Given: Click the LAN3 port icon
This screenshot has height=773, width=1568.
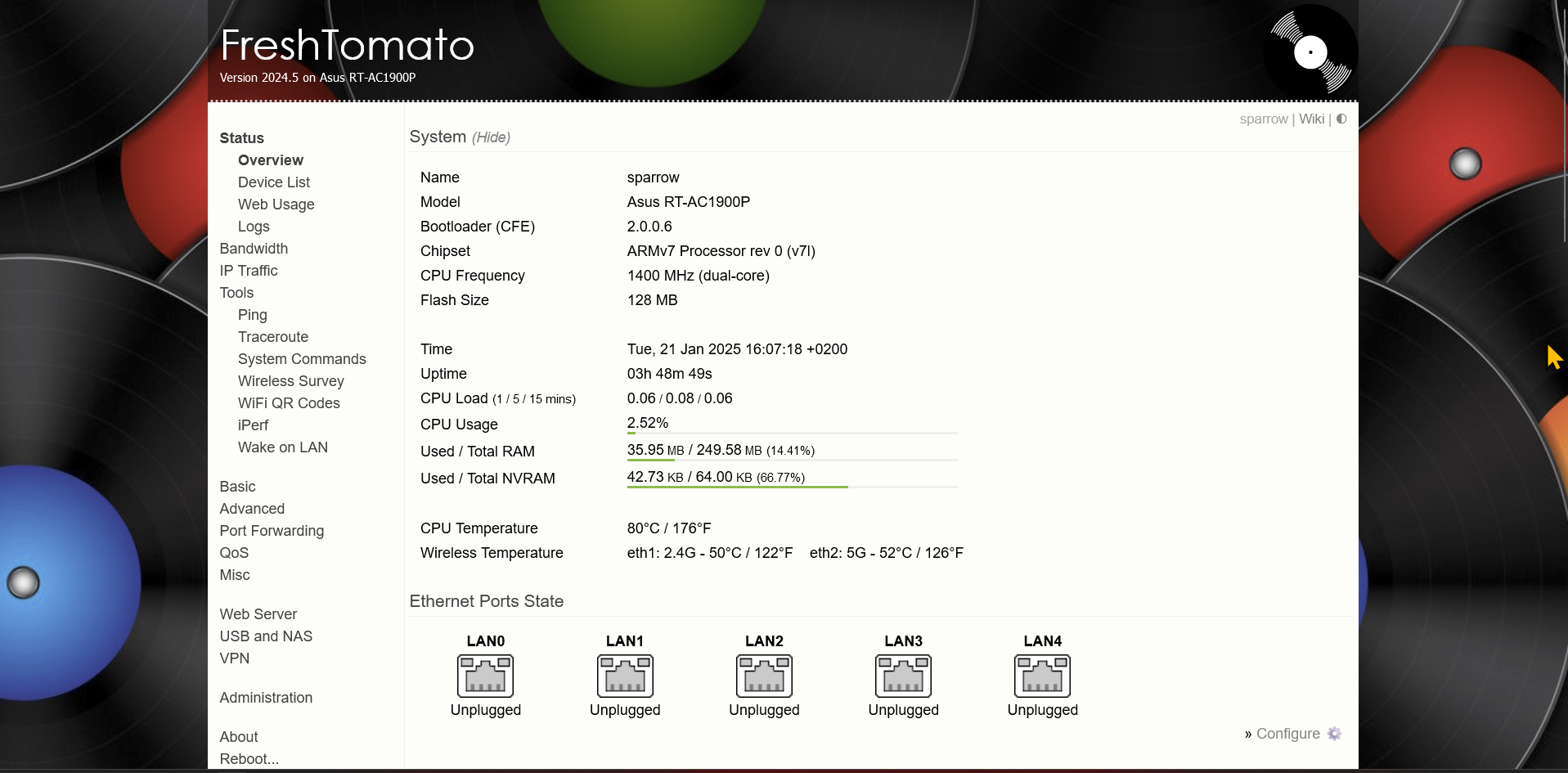Looking at the screenshot, I should (903, 676).
